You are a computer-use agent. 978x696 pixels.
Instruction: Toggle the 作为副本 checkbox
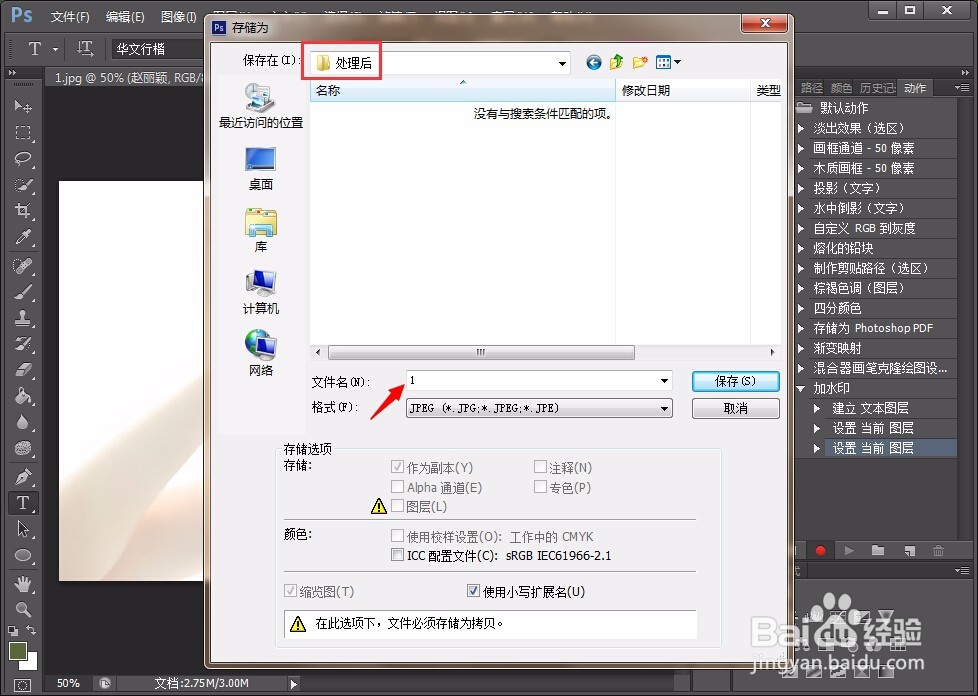[x=397, y=466]
